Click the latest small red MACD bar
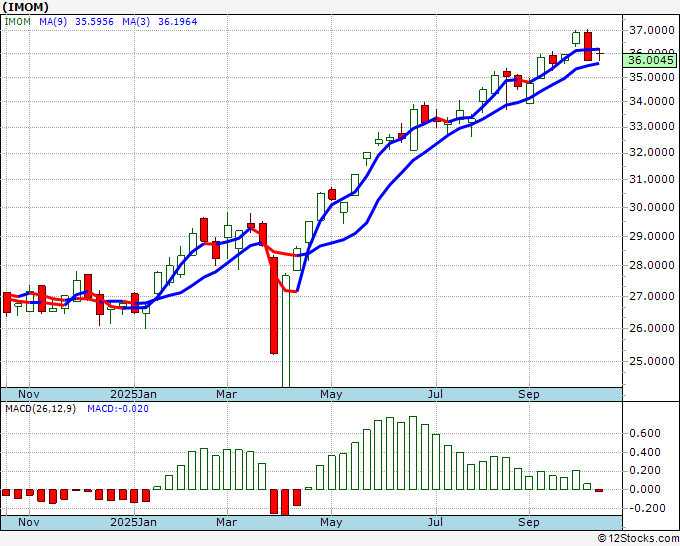680x546 pixels. coord(598,490)
